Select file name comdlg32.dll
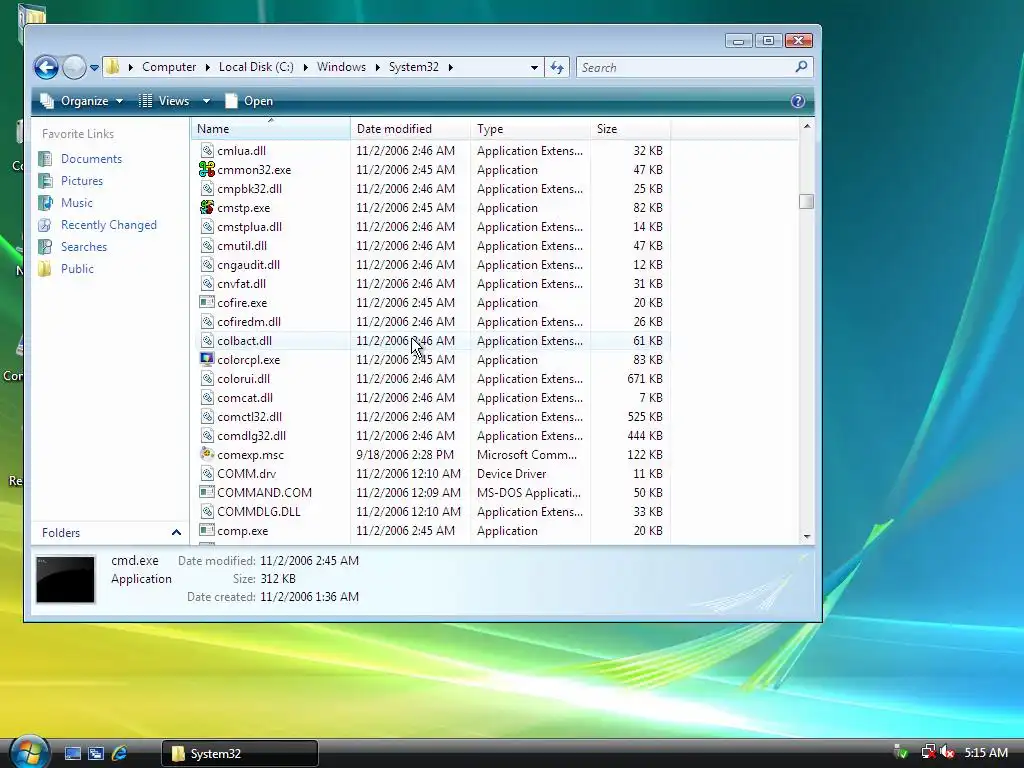 [251, 436]
